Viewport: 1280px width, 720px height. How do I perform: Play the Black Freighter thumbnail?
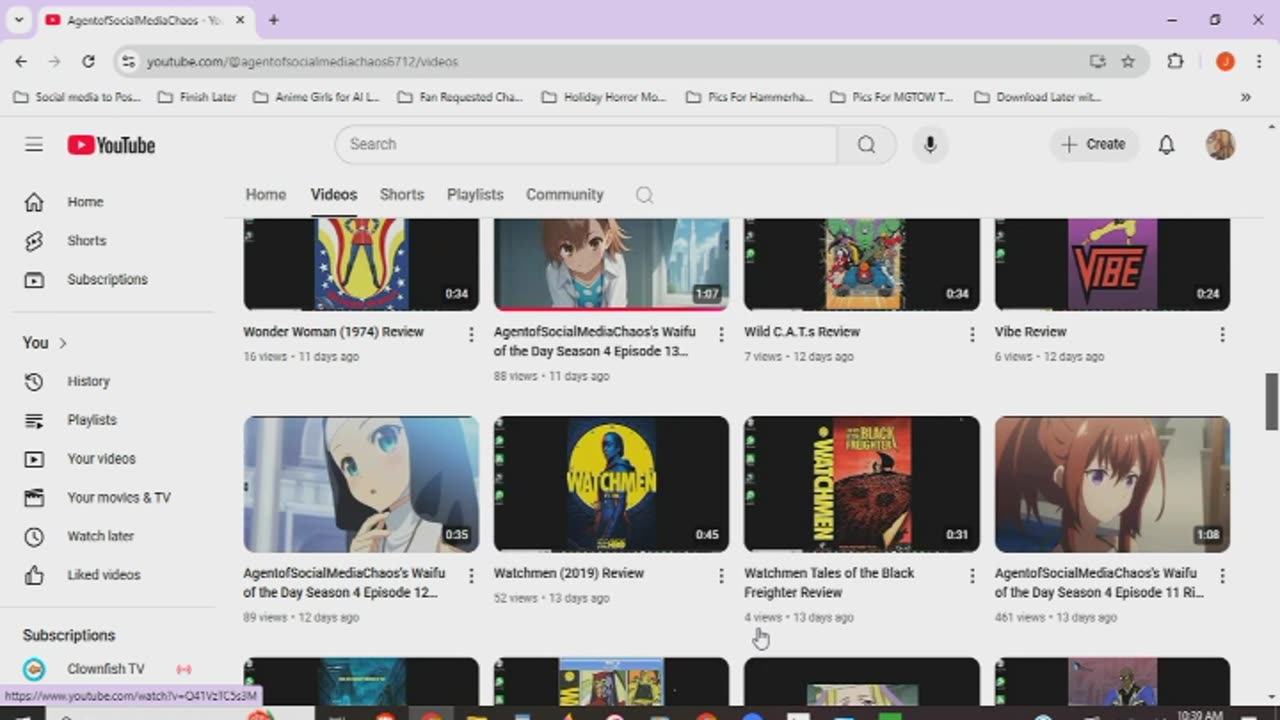click(x=862, y=484)
